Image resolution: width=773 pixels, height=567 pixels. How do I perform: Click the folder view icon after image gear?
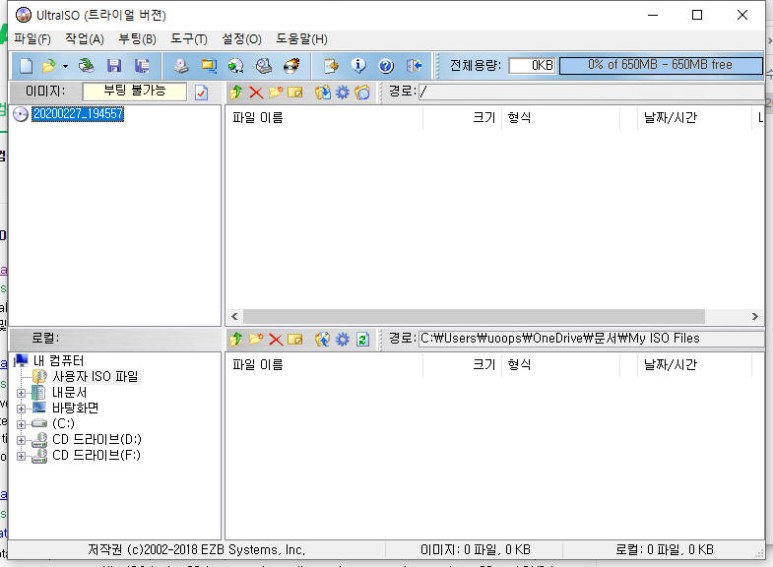point(362,92)
